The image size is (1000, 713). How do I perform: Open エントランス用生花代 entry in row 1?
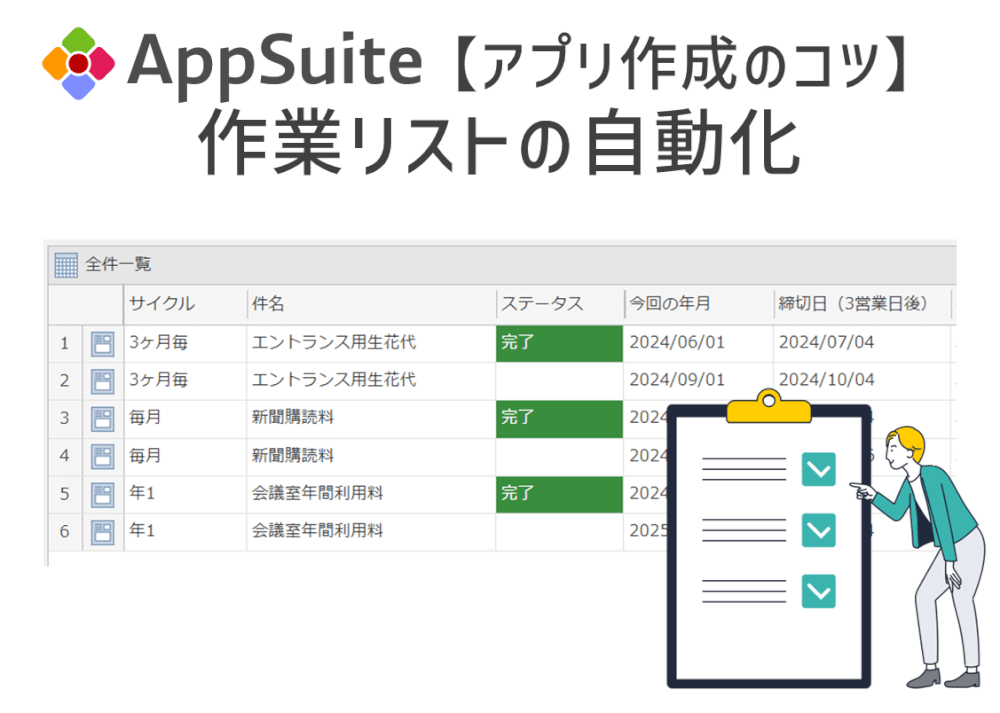(334, 343)
